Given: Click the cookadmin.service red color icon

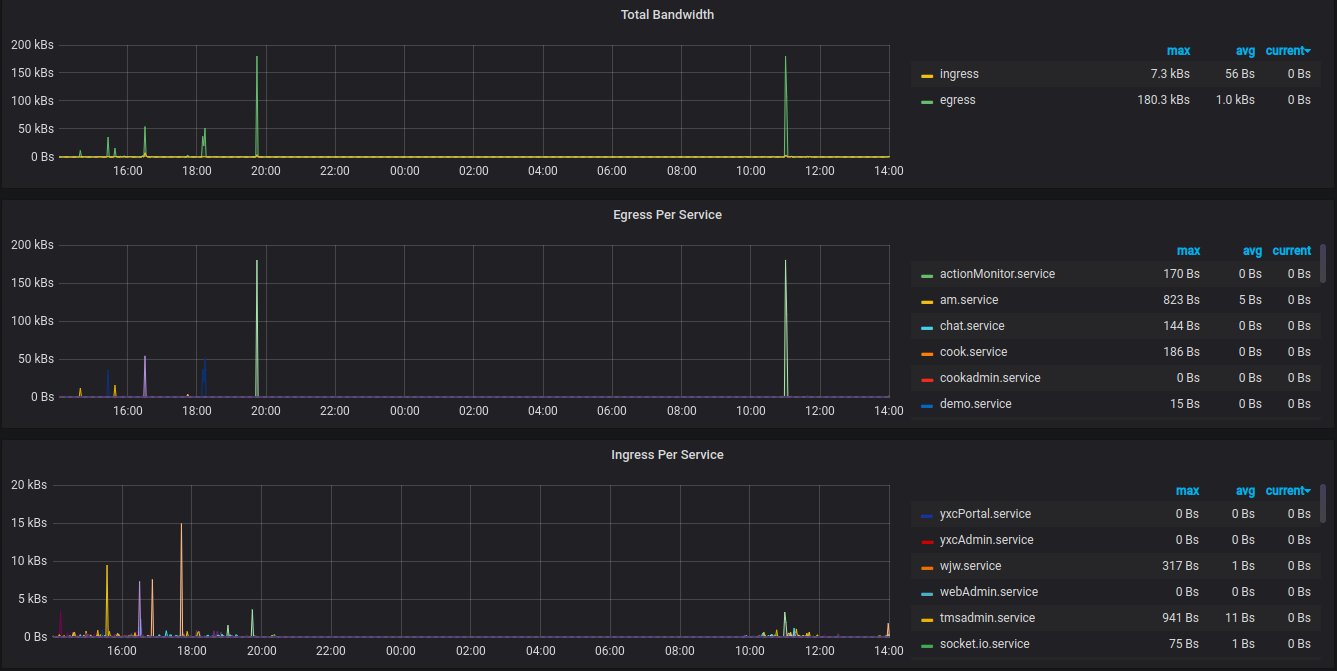Looking at the screenshot, I should (x=927, y=379).
